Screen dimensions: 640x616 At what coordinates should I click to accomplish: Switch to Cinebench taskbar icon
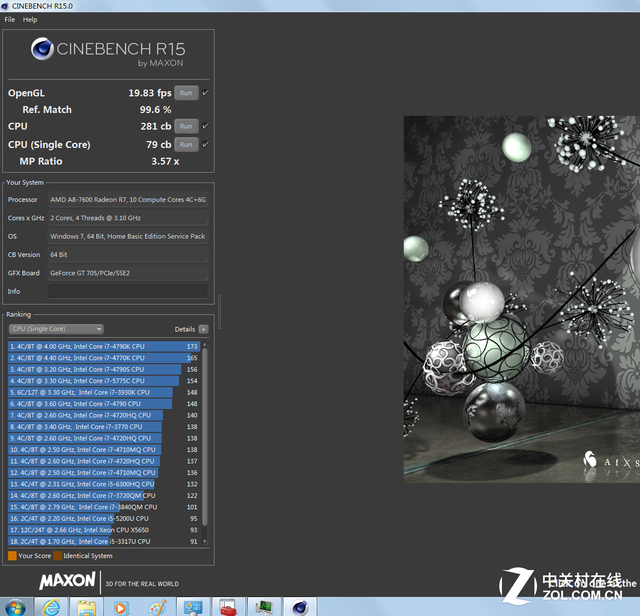(x=300, y=607)
